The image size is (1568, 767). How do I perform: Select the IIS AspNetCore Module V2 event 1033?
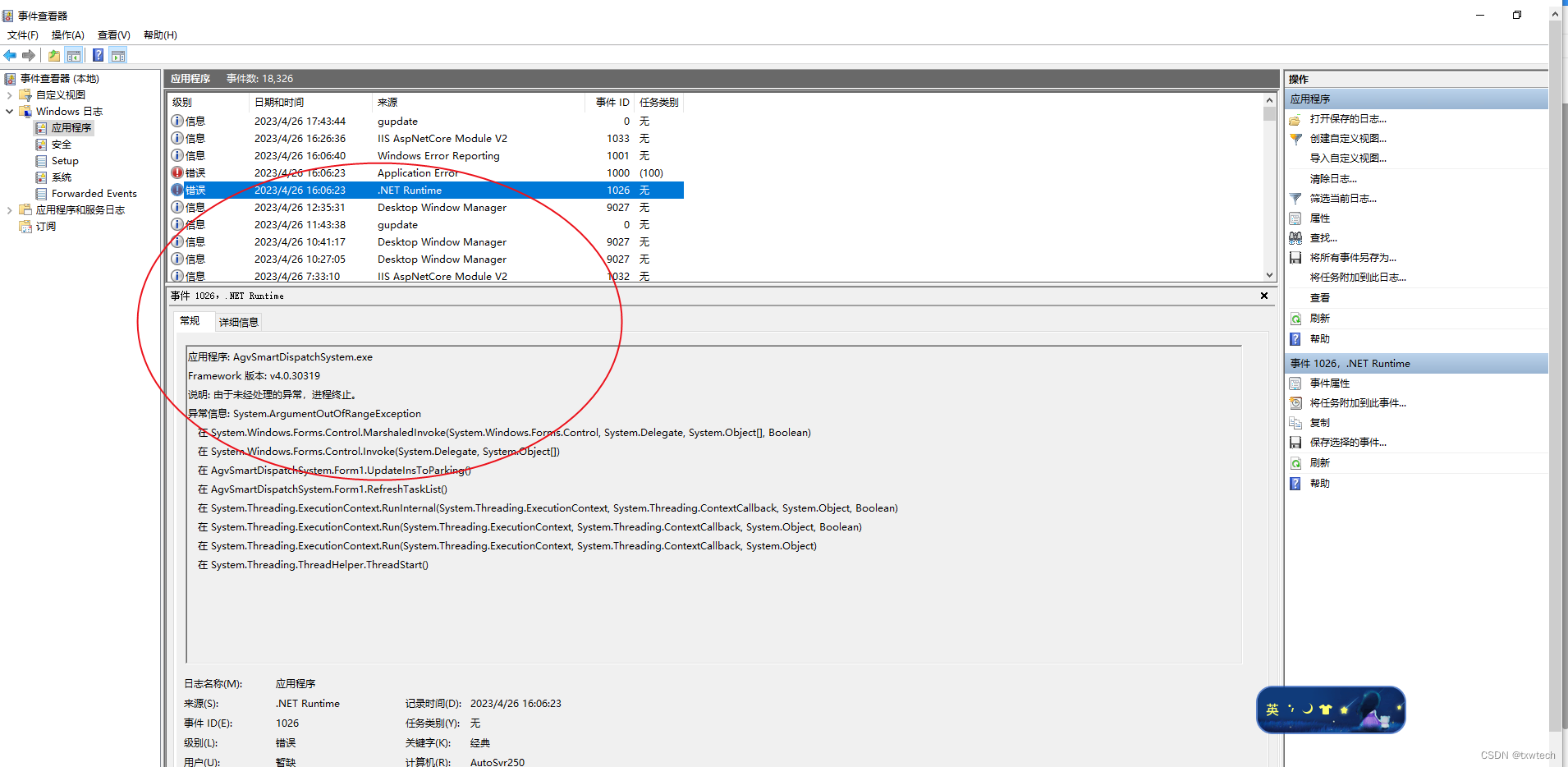(425, 139)
